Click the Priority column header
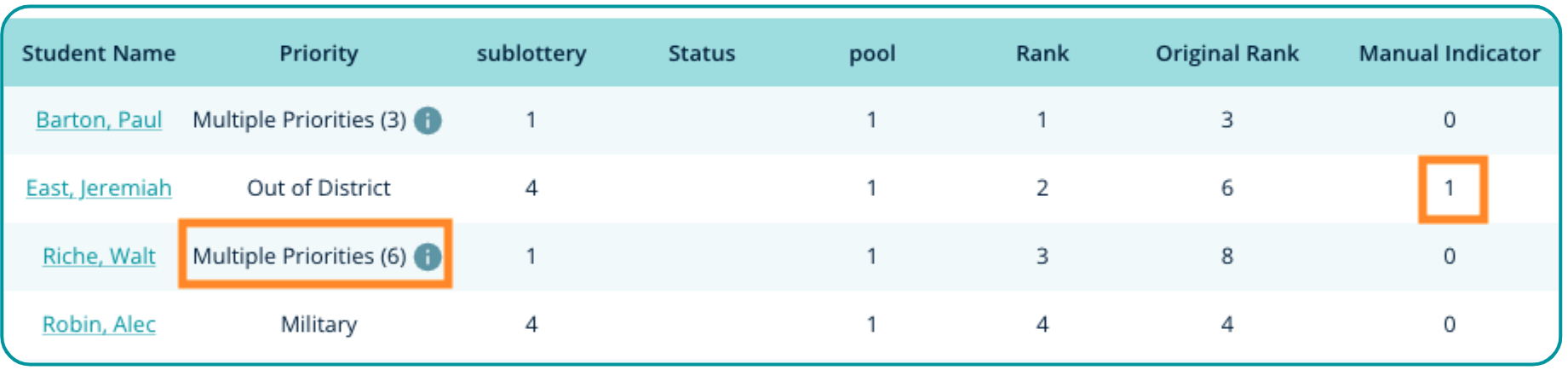 click(x=319, y=54)
